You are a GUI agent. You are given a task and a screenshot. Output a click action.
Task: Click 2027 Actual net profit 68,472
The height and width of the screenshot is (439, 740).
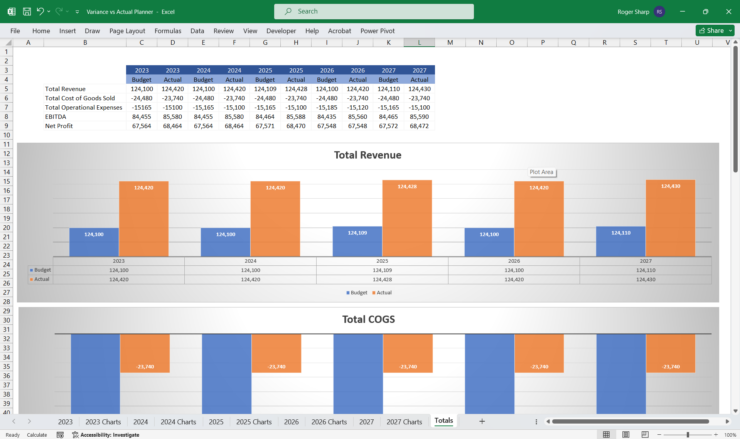coord(419,126)
